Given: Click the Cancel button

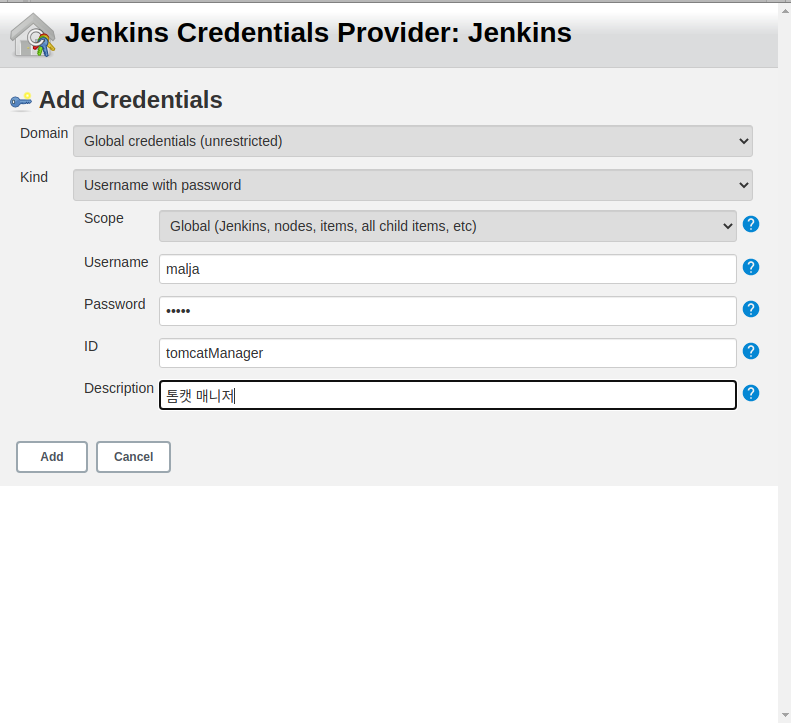Looking at the screenshot, I should point(133,457).
